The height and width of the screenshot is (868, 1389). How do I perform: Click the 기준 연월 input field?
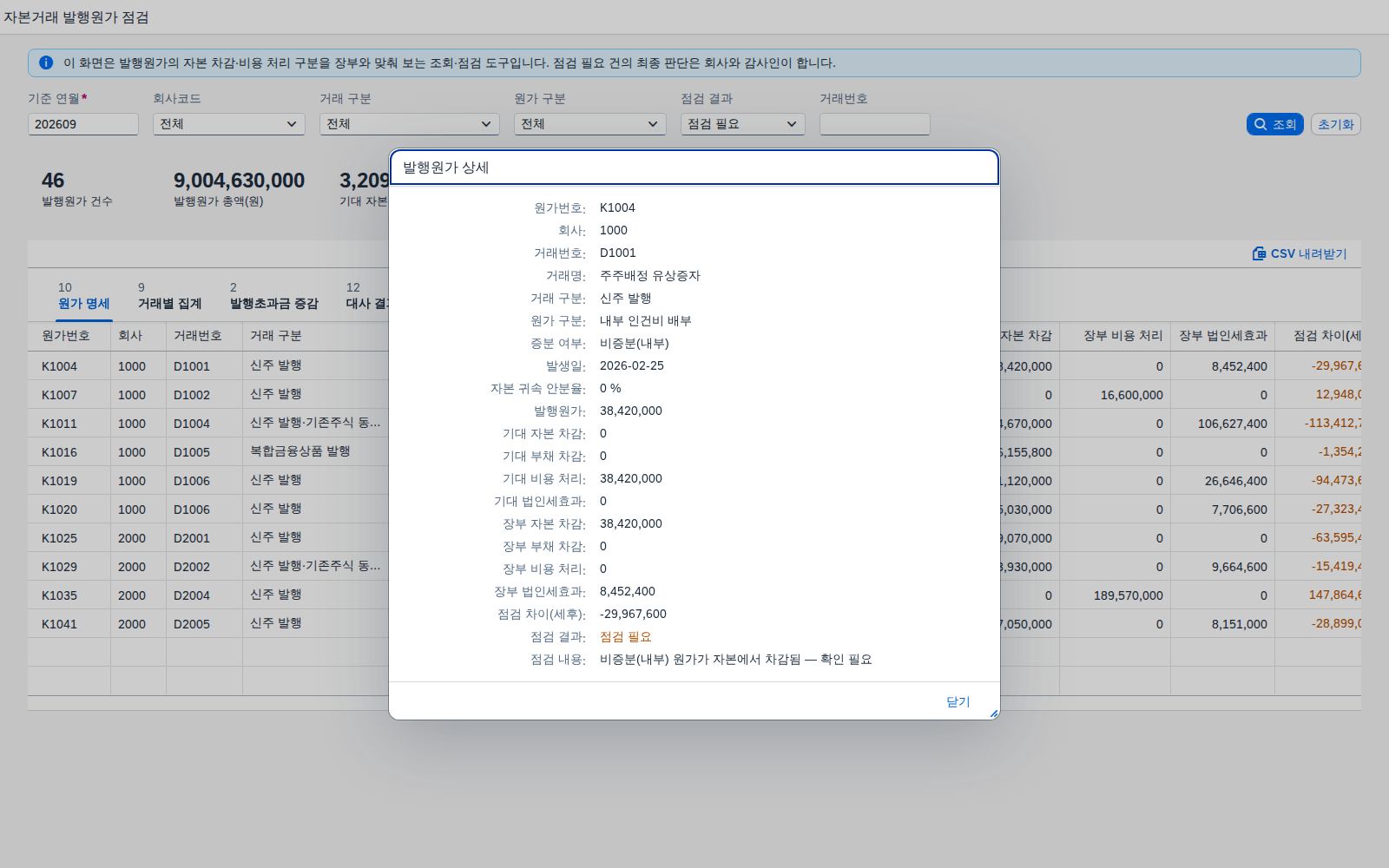pos(83,124)
